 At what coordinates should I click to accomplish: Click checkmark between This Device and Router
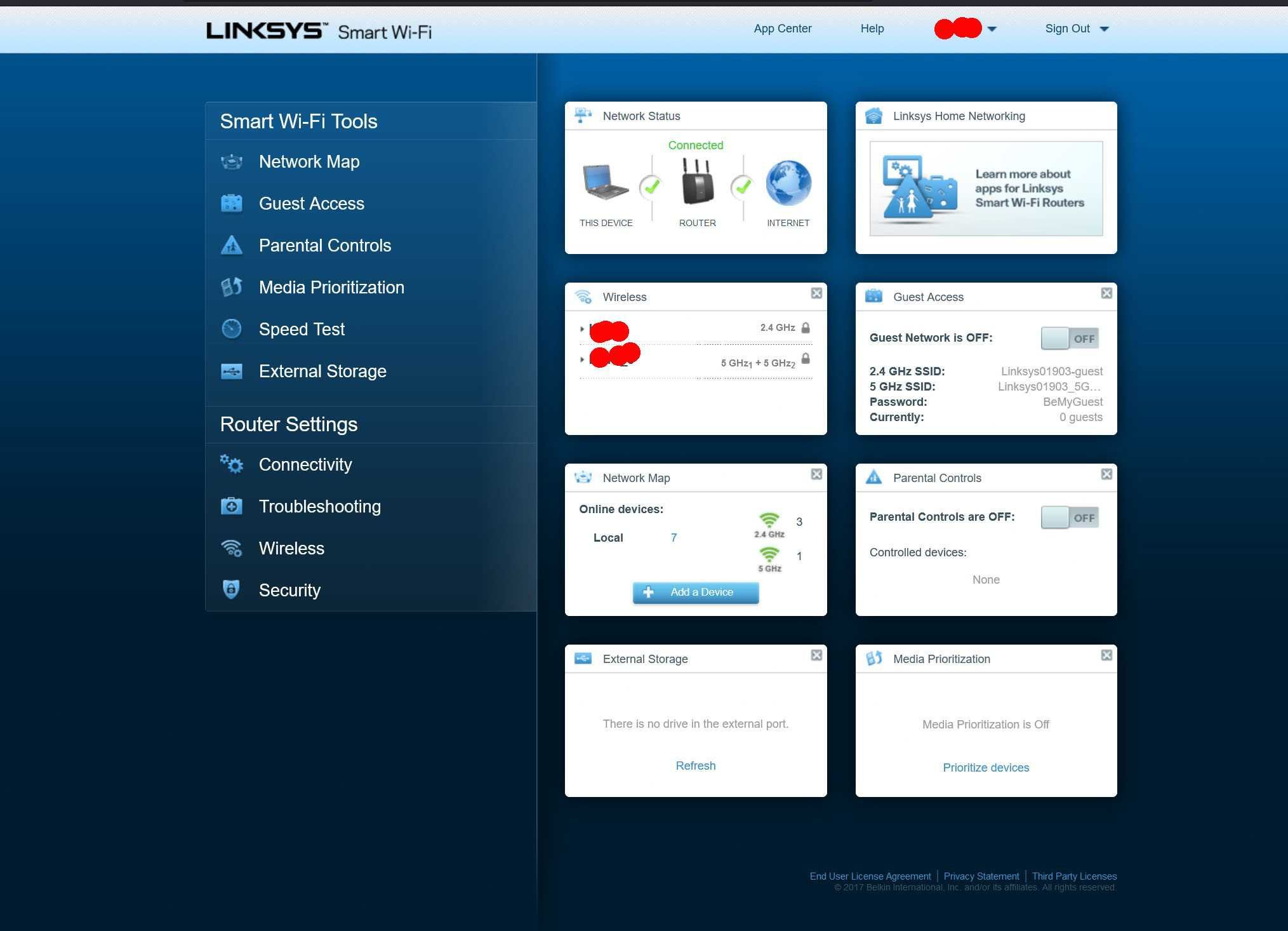click(x=651, y=187)
